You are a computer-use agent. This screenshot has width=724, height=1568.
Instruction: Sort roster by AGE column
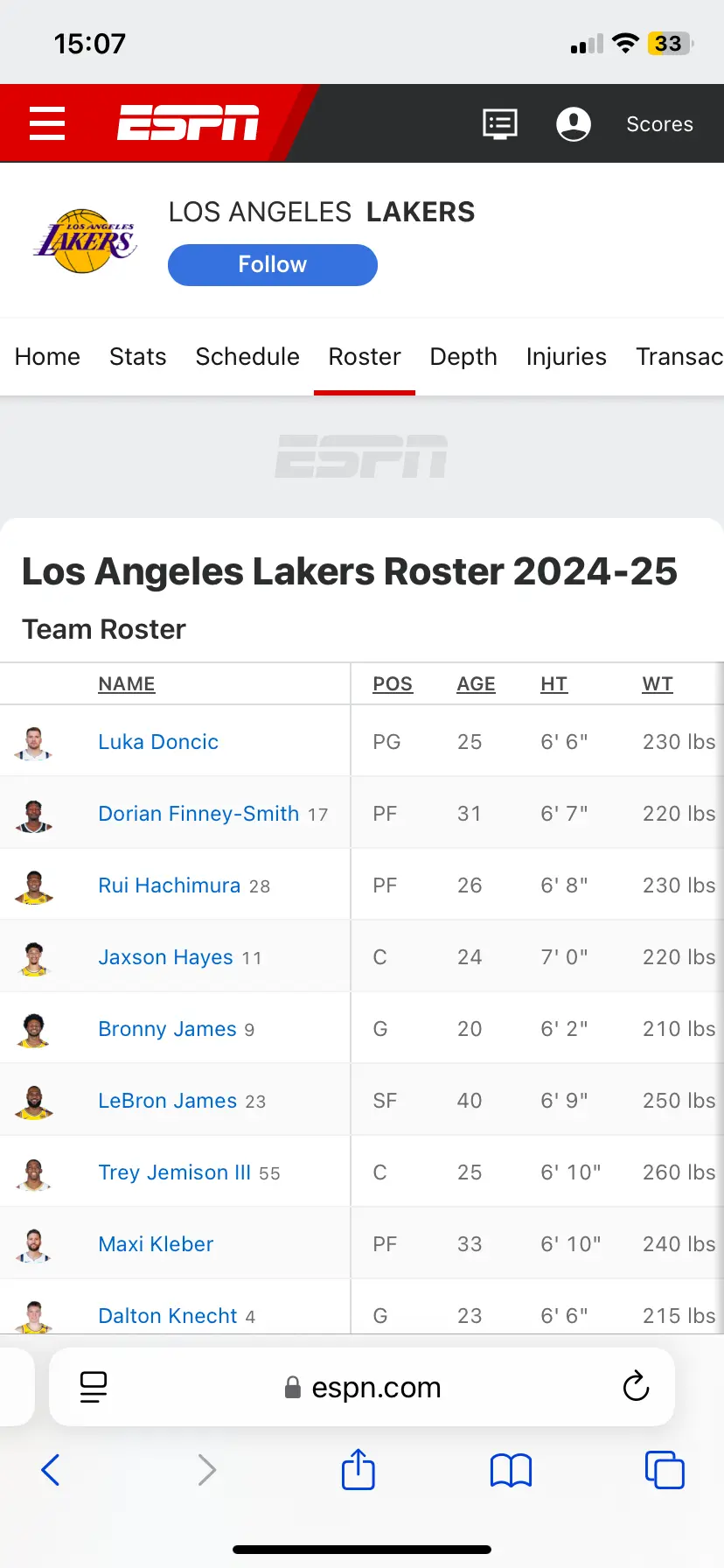coord(476,684)
